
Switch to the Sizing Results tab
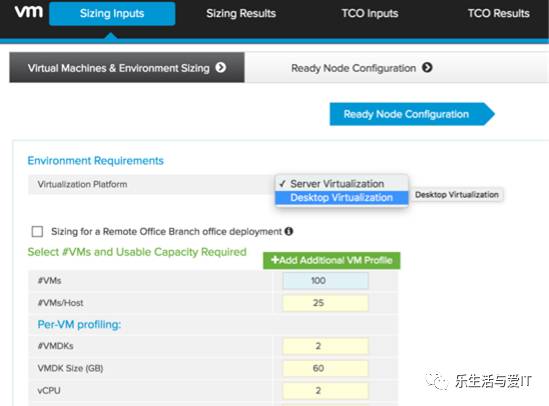coord(241,14)
